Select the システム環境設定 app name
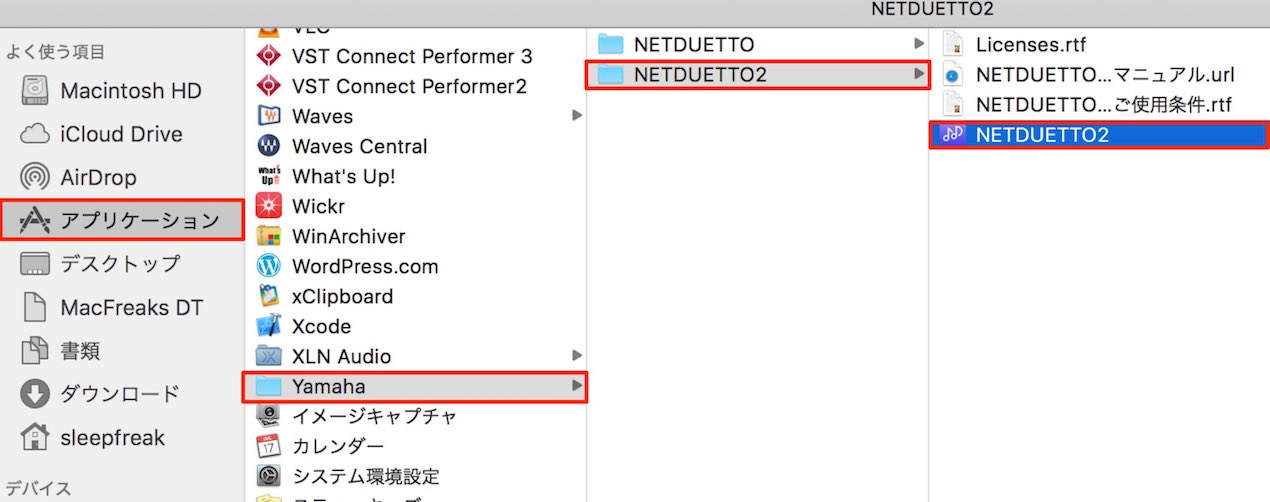This screenshot has width=1270, height=502. 366,476
